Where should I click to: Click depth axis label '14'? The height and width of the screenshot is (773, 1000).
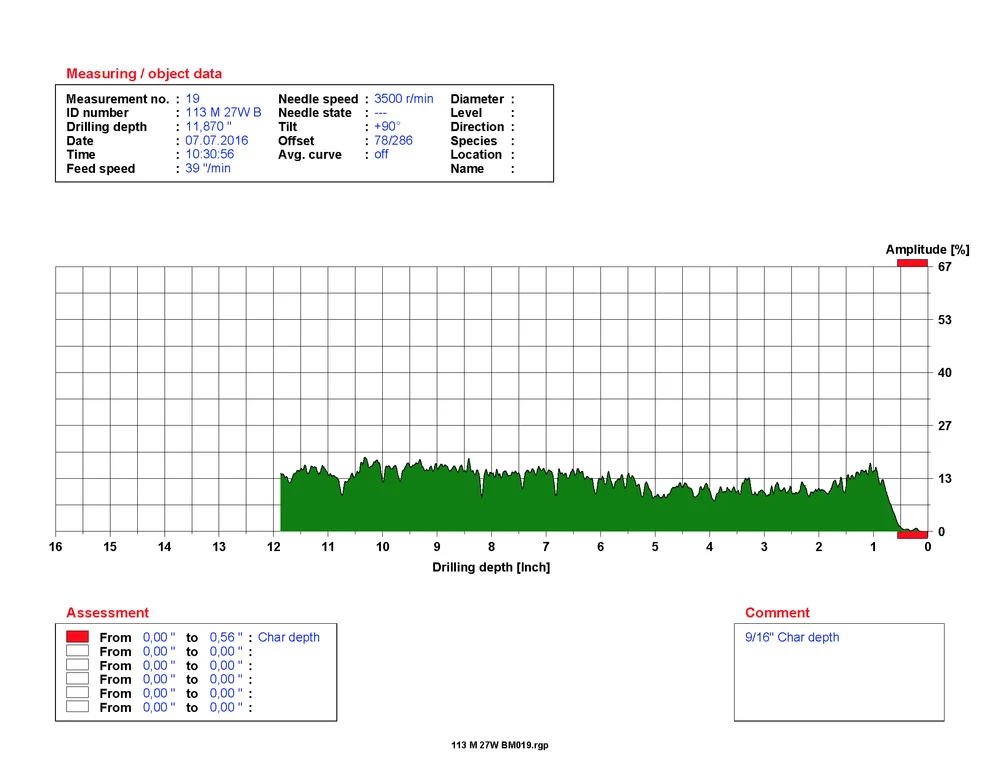(165, 547)
